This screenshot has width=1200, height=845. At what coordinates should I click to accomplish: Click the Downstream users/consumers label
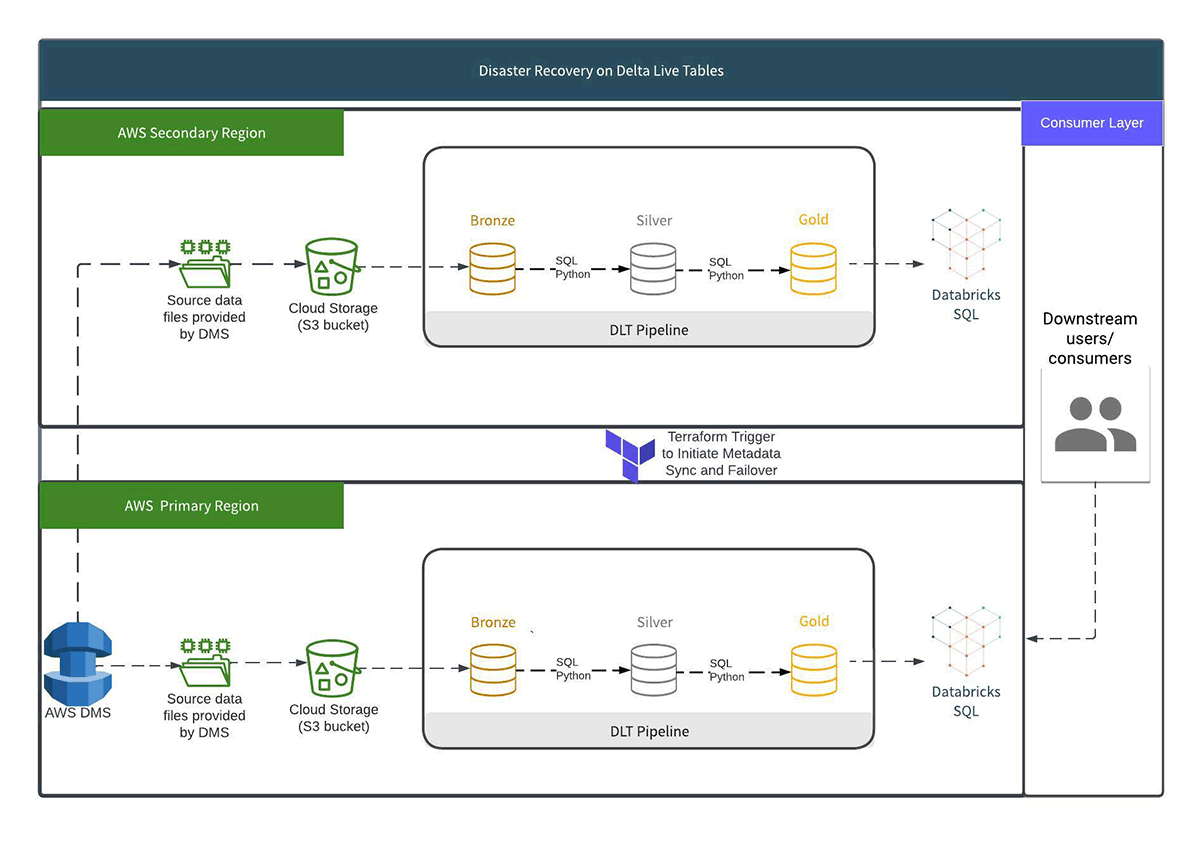(1090, 338)
